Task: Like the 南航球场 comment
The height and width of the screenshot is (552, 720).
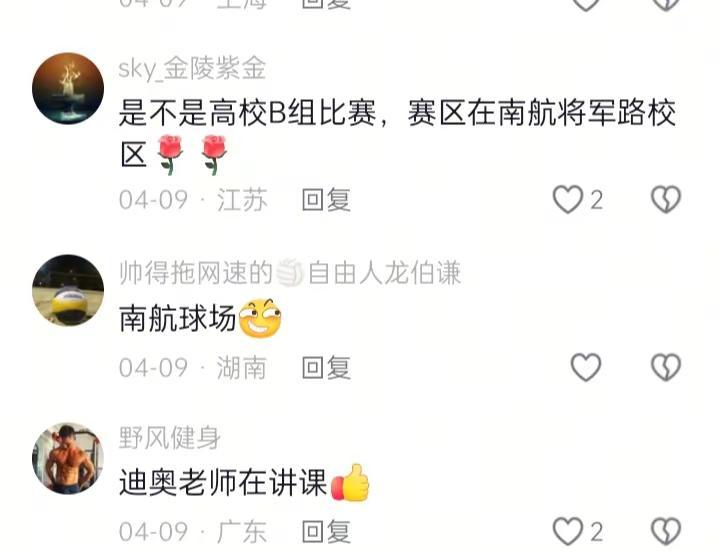Action: [585, 367]
